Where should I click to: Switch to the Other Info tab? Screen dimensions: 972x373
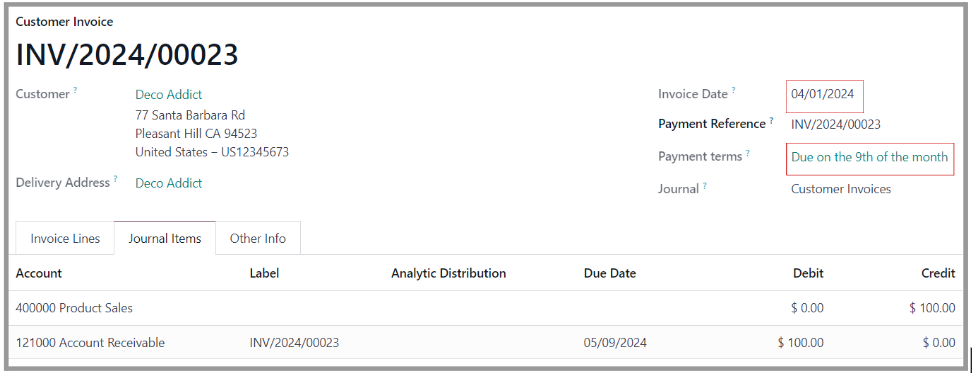[x=258, y=239]
